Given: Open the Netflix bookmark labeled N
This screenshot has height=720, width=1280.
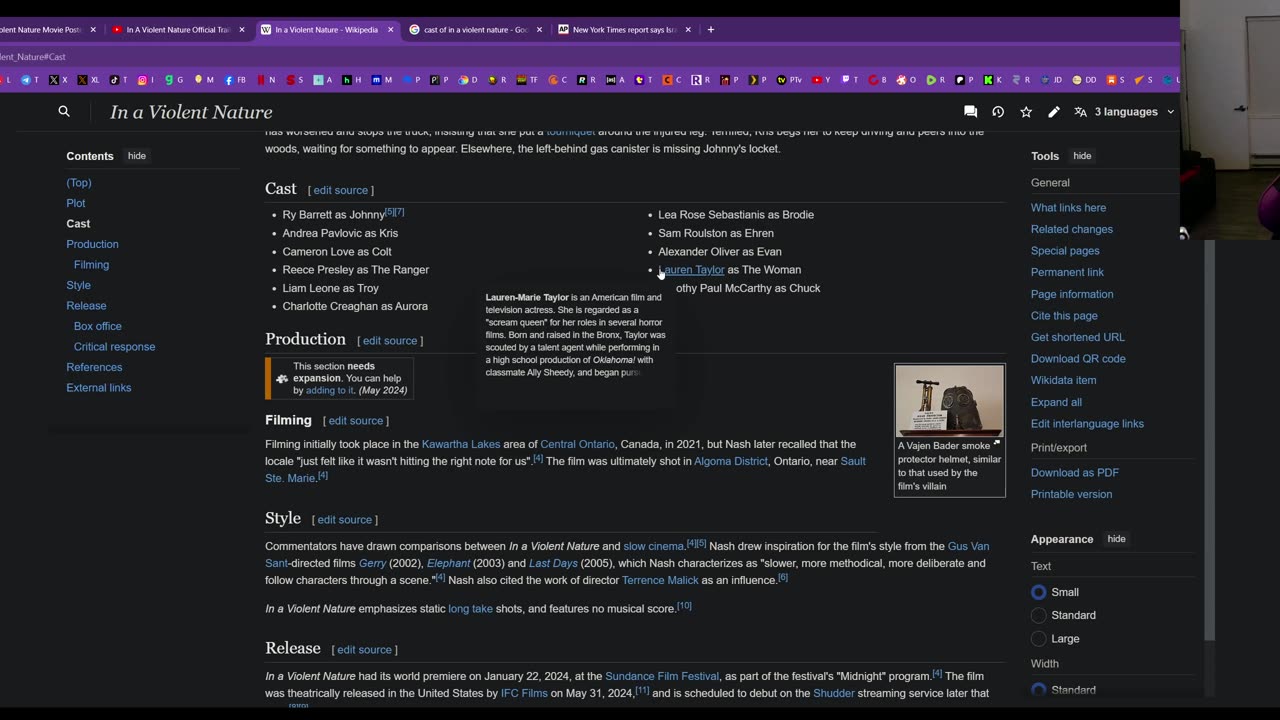Looking at the screenshot, I should pos(266,80).
